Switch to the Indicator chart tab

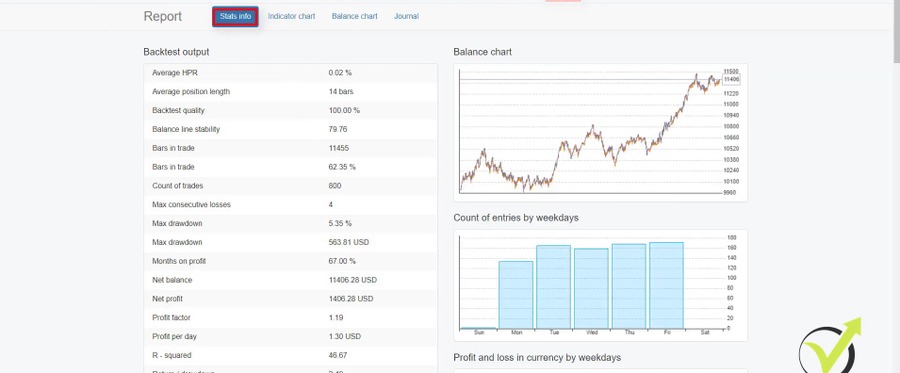[292, 17]
